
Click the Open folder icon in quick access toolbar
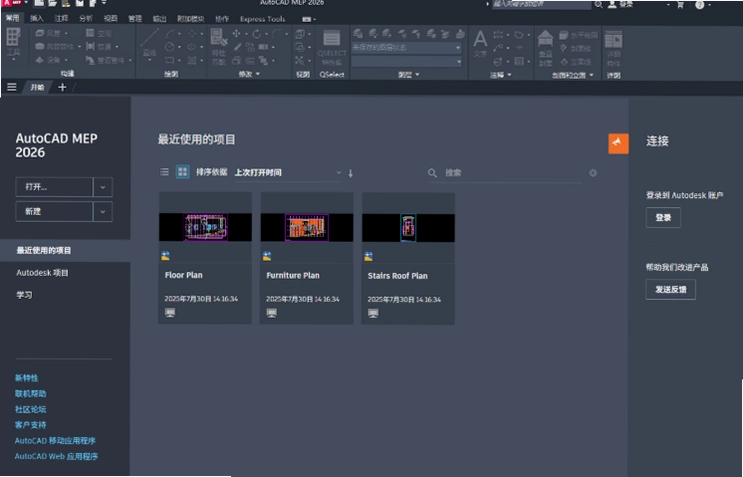coord(53,4)
